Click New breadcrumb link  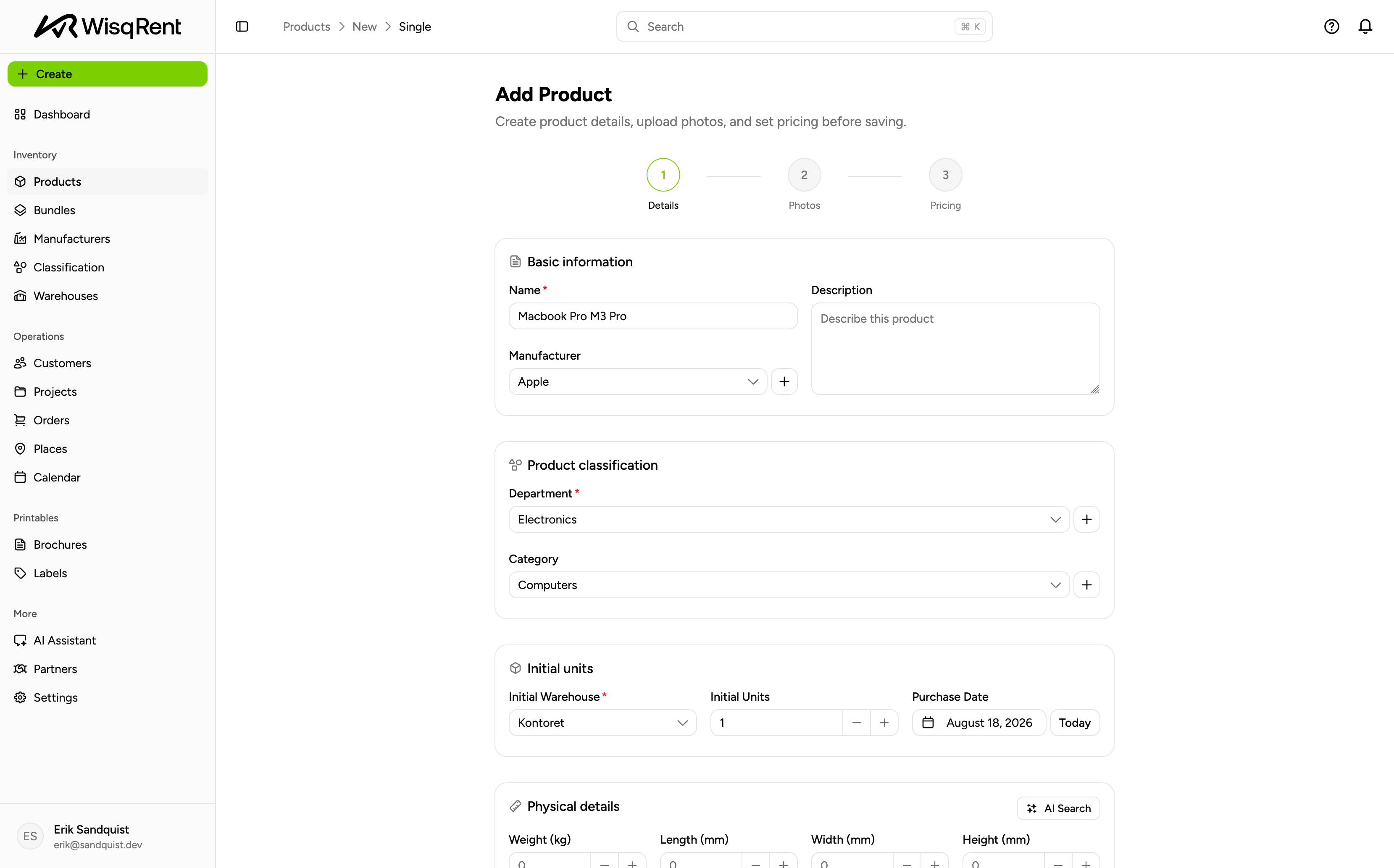click(364, 26)
